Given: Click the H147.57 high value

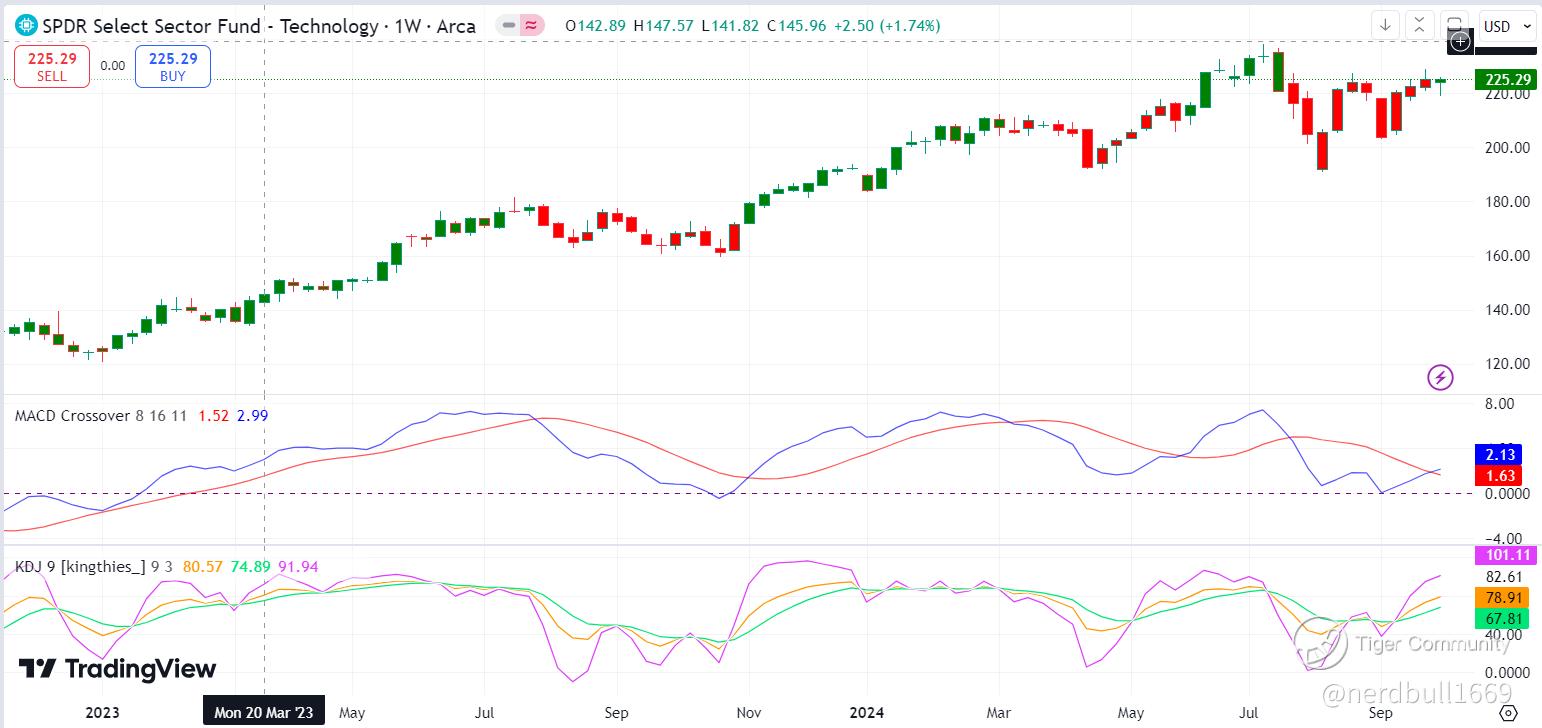Looking at the screenshot, I should pos(662,26).
